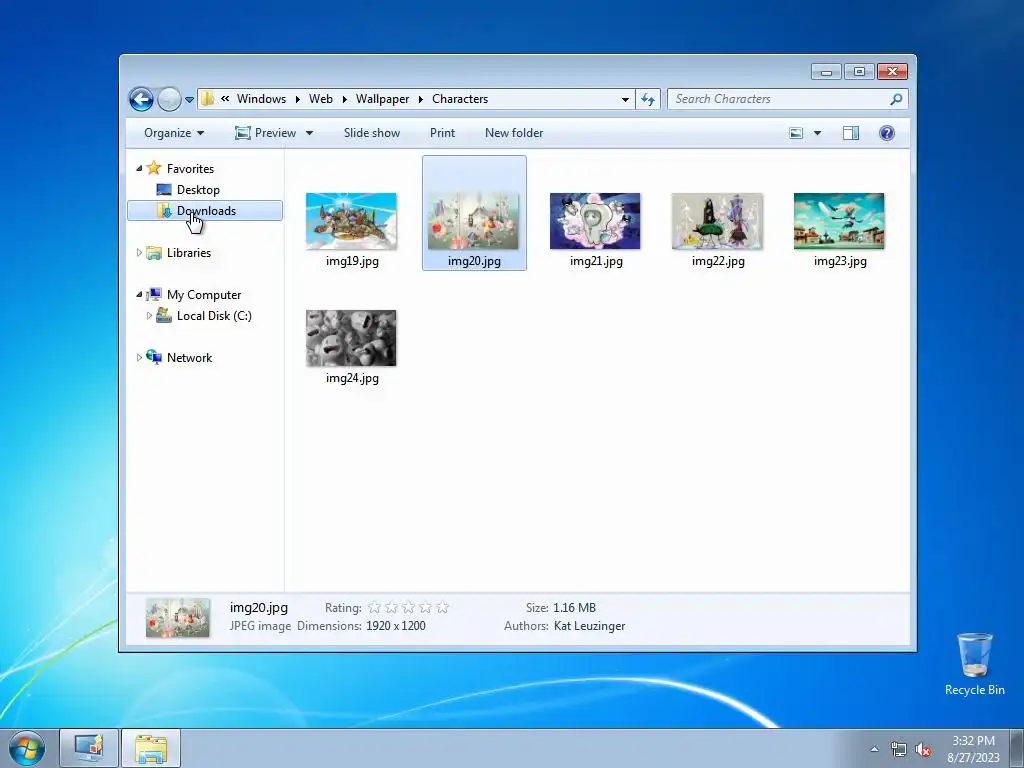The height and width of the screenshot is (768, 1024).
Task: Expand the arrow after Windows breadcrumb
Action: tap(297, 99)
